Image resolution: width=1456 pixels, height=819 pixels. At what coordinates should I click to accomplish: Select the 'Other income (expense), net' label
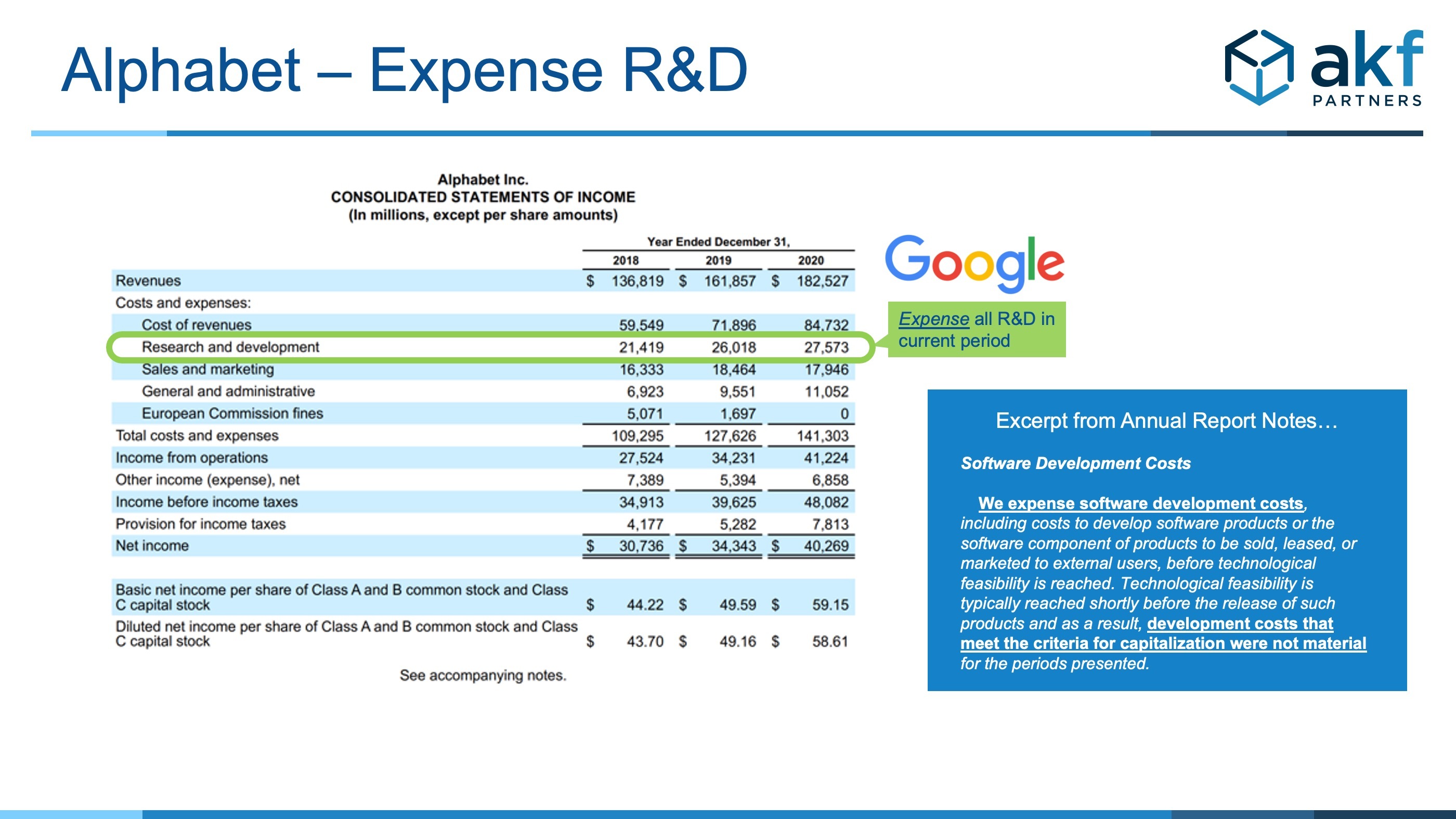pyautogui.click(x=207, y=480)
